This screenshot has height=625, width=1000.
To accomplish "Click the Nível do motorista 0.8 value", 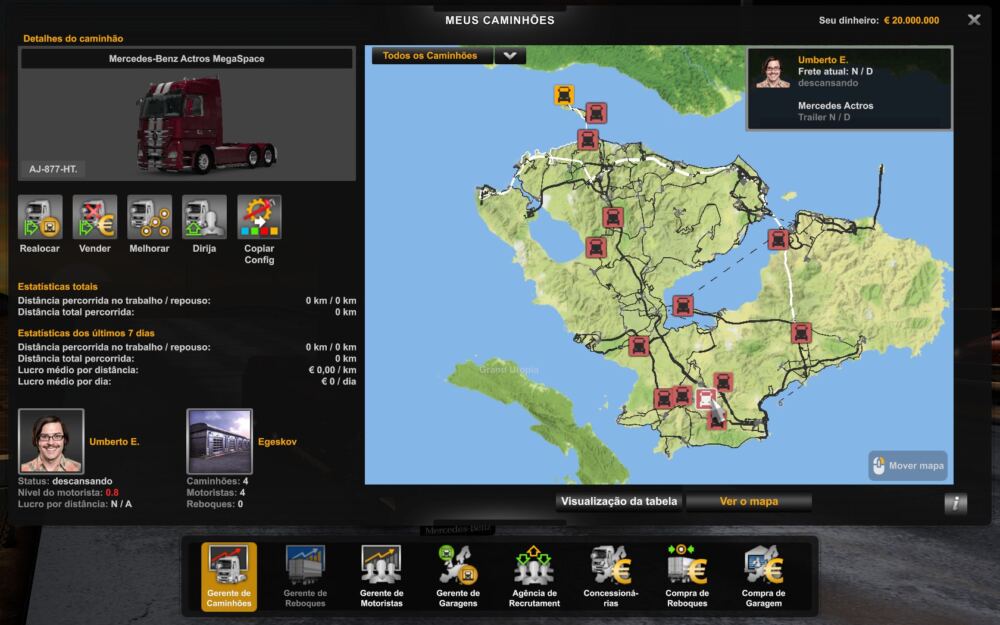I will coord(112,492).
